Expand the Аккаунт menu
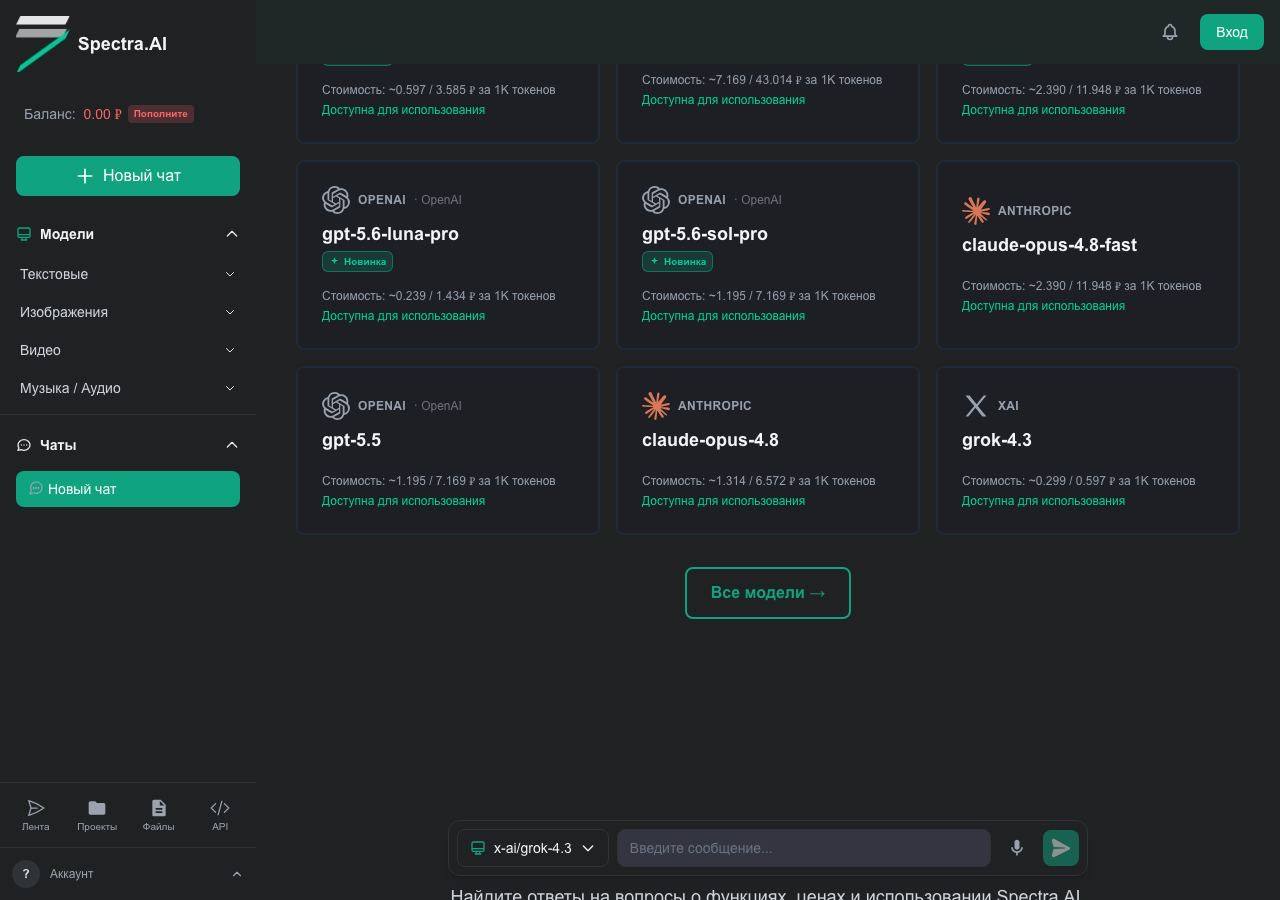The height and width of the screenshot is (900, 1280). tap(128, 874)
